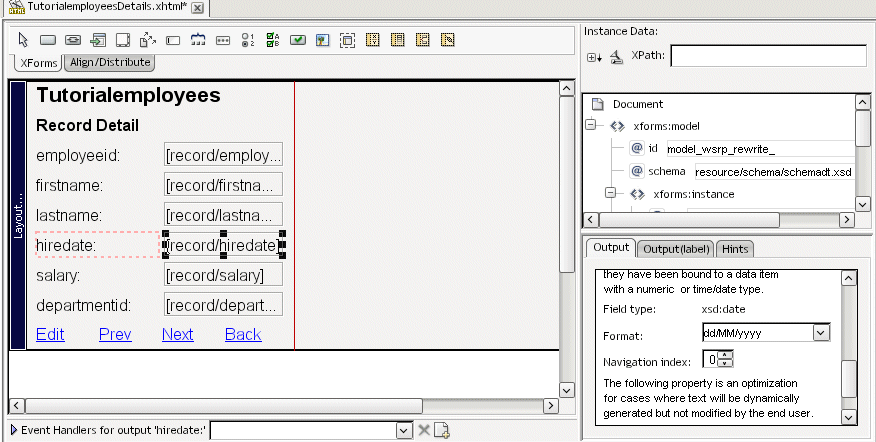Decrease the Navigation index value
Viewport: 876px width, 442px height.
pos(725,363)
